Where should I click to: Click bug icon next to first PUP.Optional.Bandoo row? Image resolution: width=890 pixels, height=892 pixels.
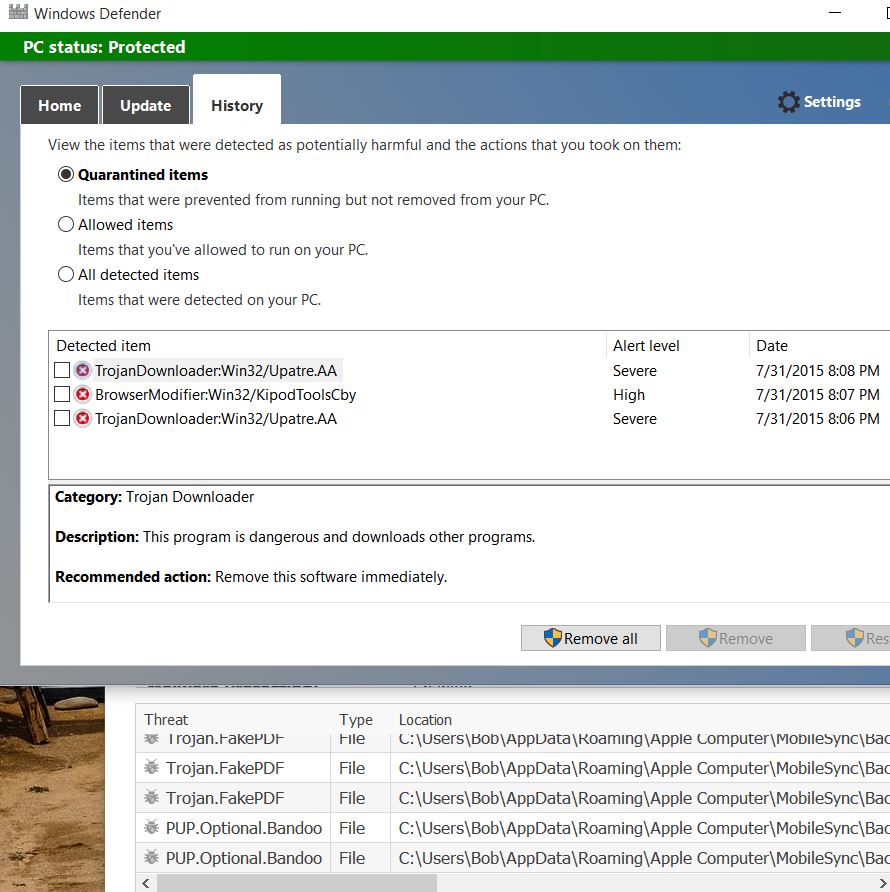(x=151, y=827)
